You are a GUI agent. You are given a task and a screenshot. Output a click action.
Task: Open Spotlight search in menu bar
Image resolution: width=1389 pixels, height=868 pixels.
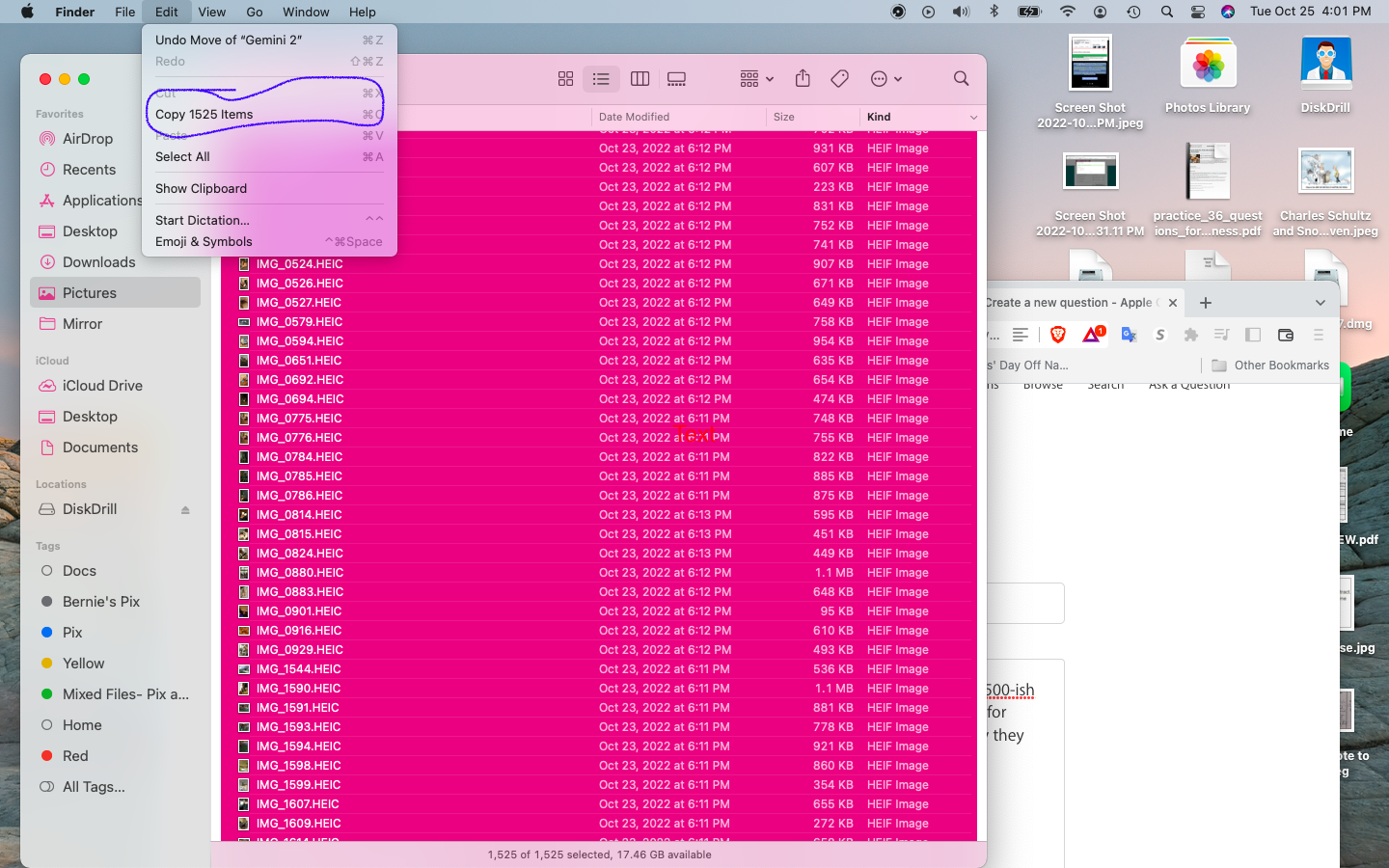coord(1167,12)
